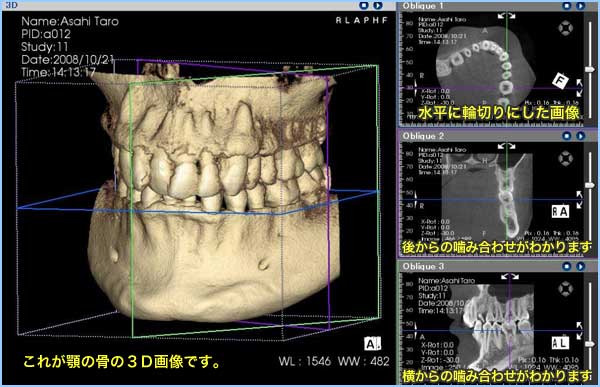Click the play button in Oblique 3 header
Viewport: 600px width, 387px height.
(x=580, y=266)
